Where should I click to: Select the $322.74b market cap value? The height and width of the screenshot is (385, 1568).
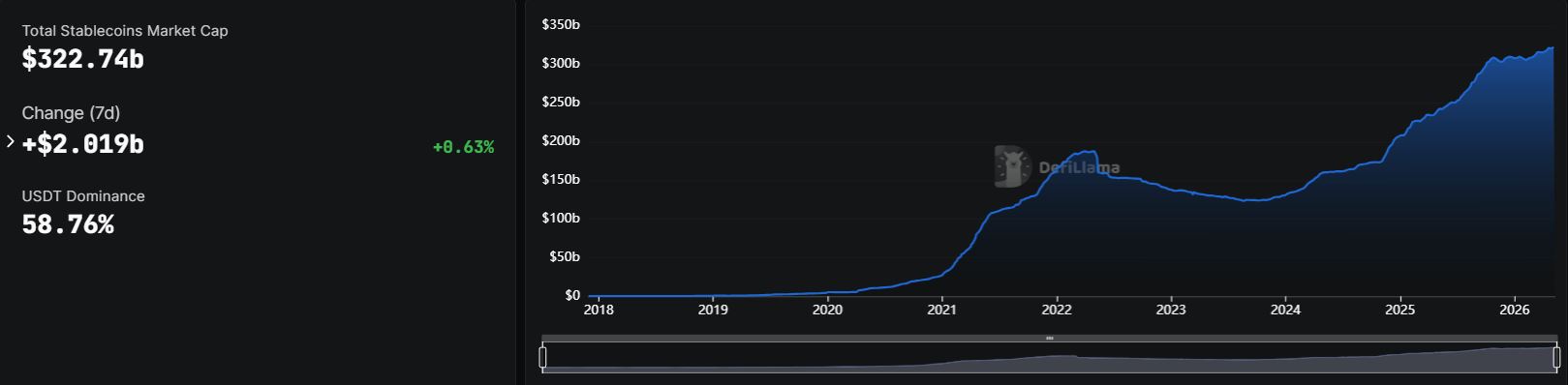(x=83, y=60)
